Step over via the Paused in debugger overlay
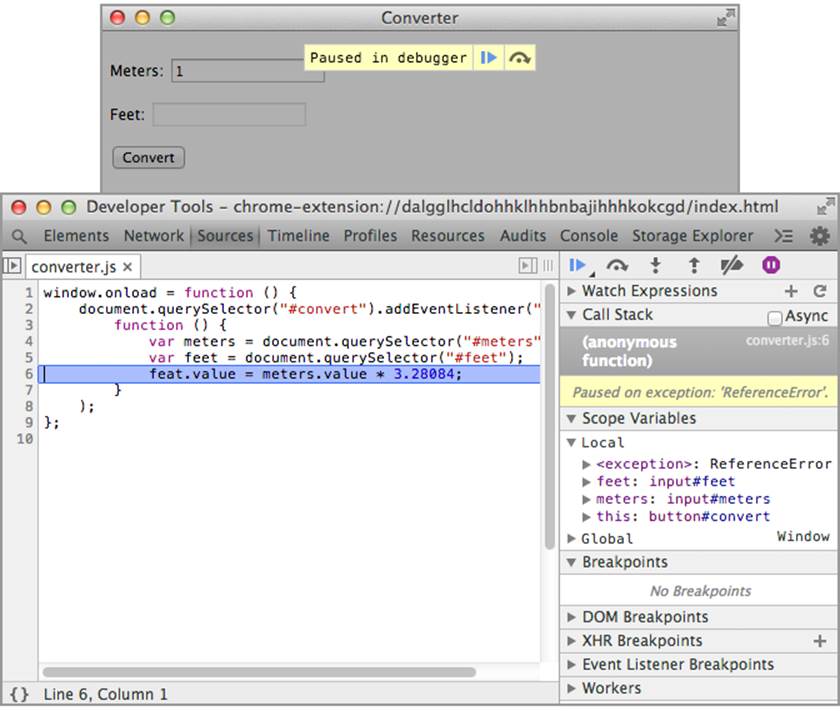The height and width of the screenshot is (711, 840). (x=520, y=57)
